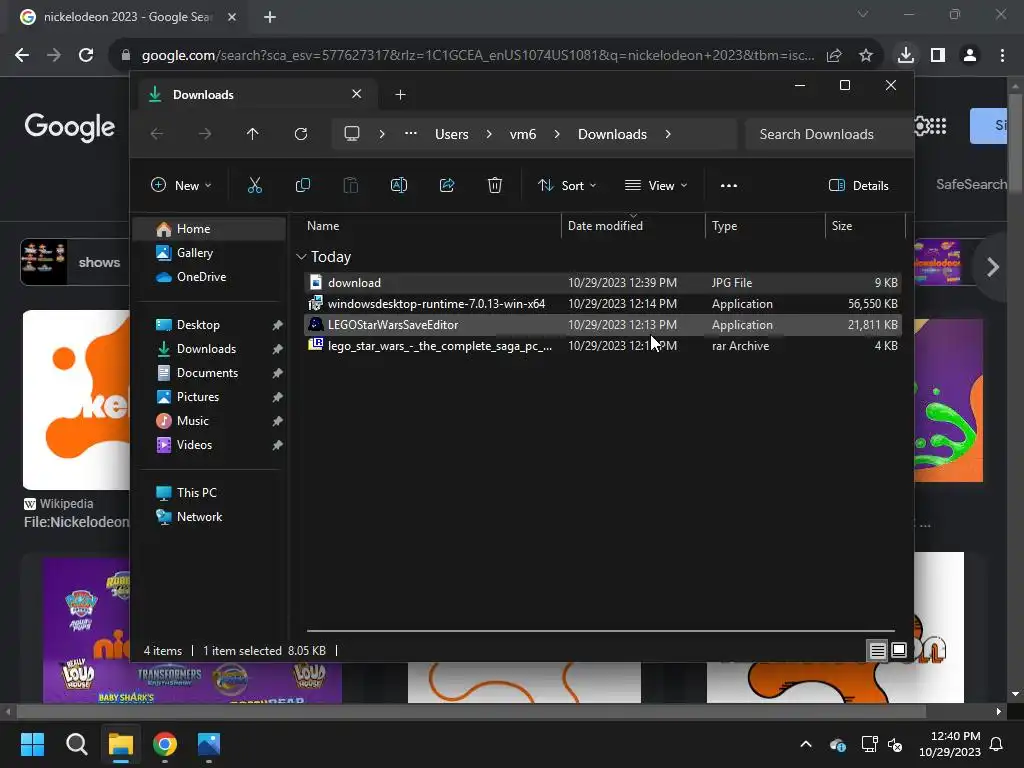Show hidden tray icons chevron
Screen dimensions: 1024x768
click(806, 744)
